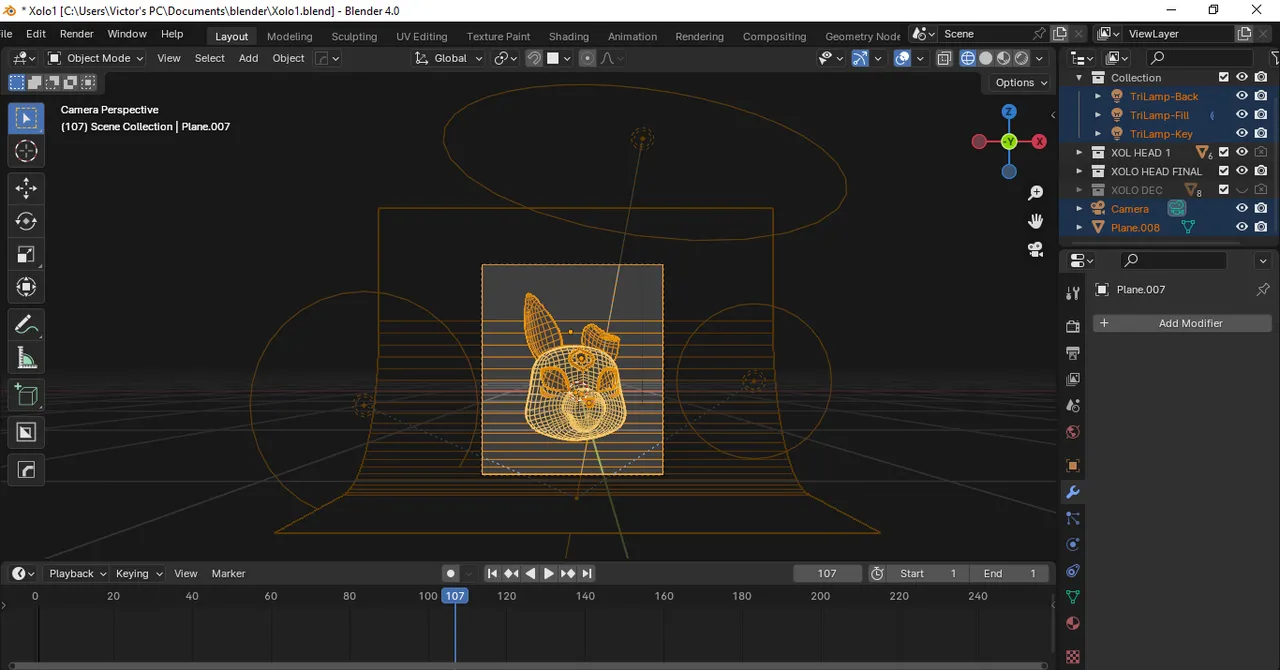
Task: Toggle show gizmos button
Action: (x=860, y=58)
